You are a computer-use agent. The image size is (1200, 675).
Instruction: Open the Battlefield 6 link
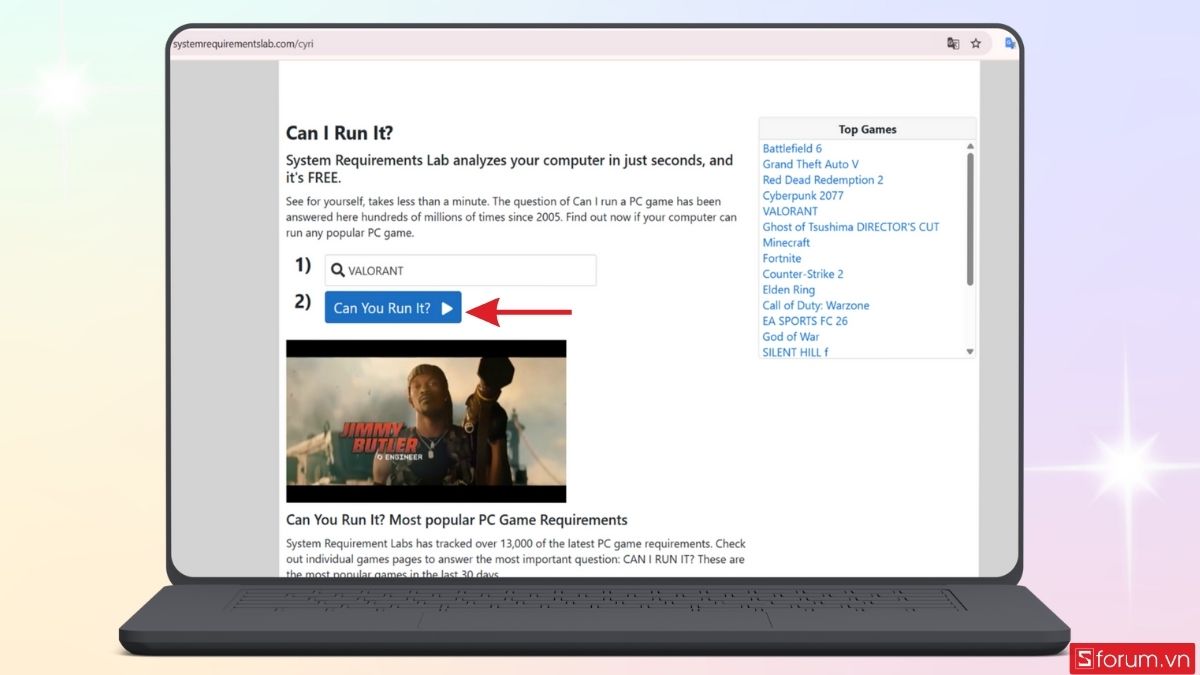point(792,149)
